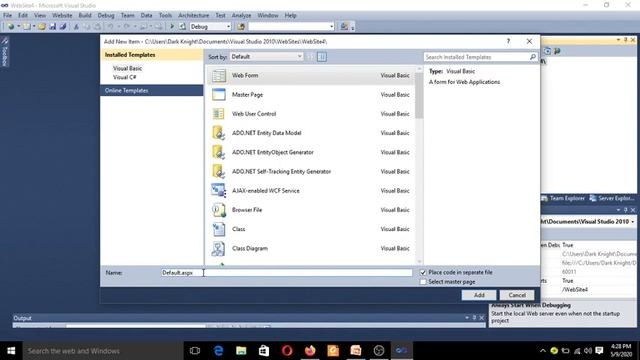The width and height of the screenshot is (640, 360).
Task: Select the Online Templates category
Action: click(151, 91)
